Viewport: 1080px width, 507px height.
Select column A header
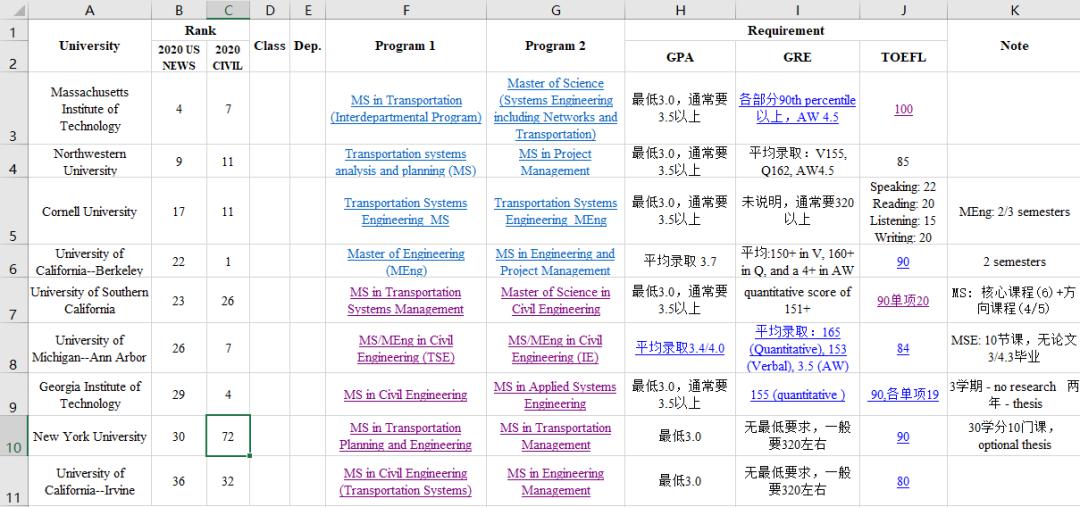[90, 10]
